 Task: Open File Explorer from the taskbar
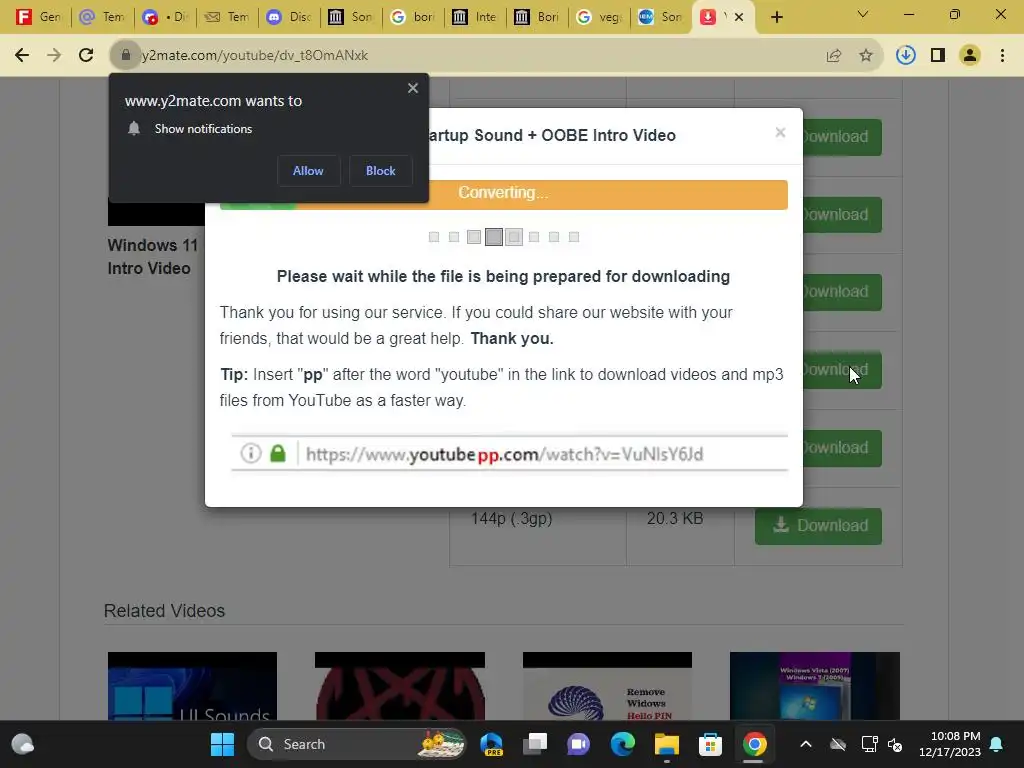(667, 744)
